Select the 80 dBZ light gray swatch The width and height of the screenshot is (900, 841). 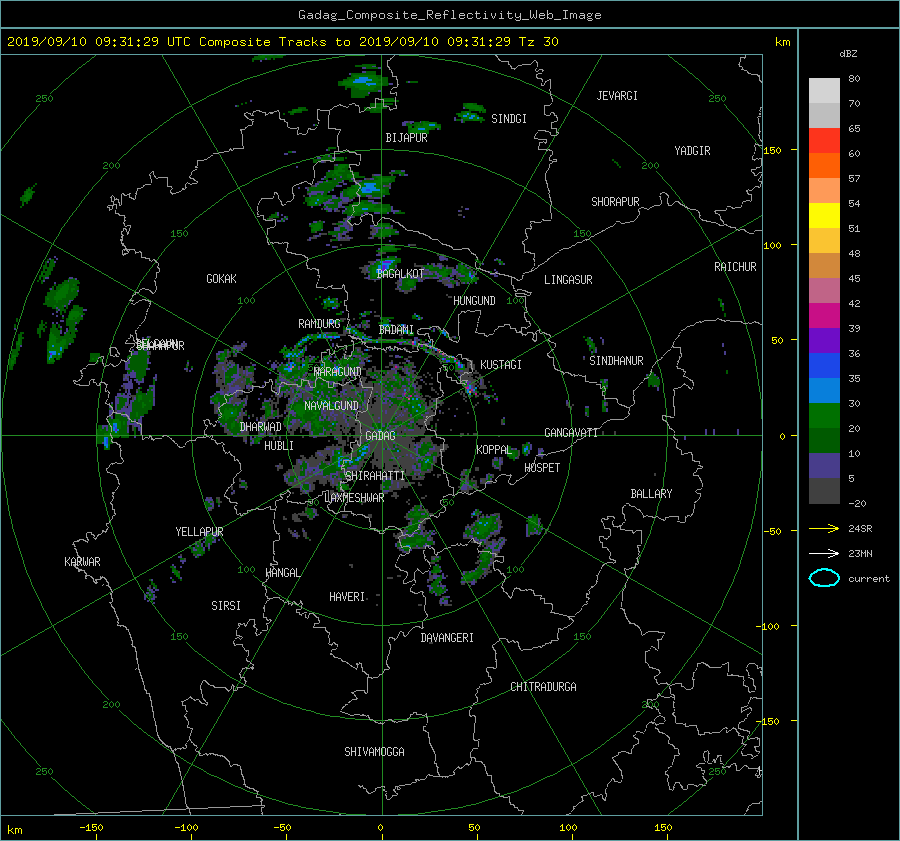(824, 90)
